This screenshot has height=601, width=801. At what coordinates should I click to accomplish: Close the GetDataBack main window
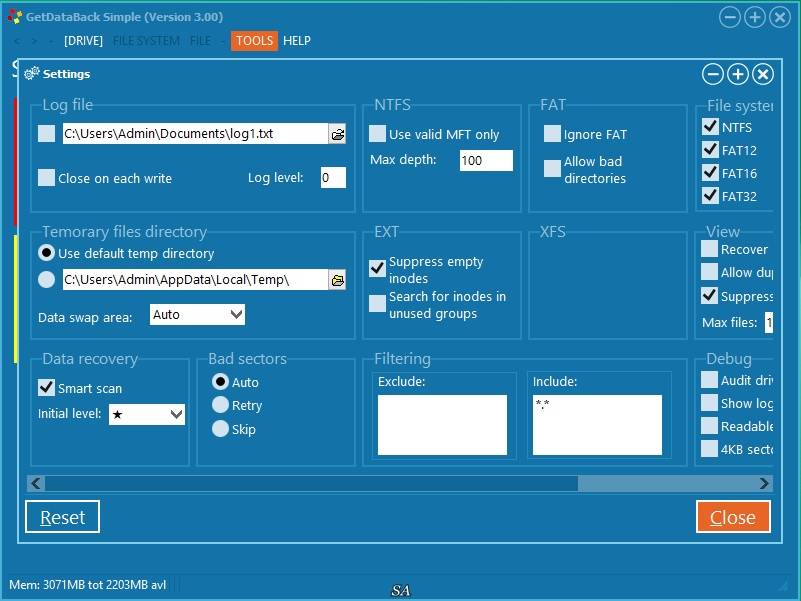click(x=780, y=17)
